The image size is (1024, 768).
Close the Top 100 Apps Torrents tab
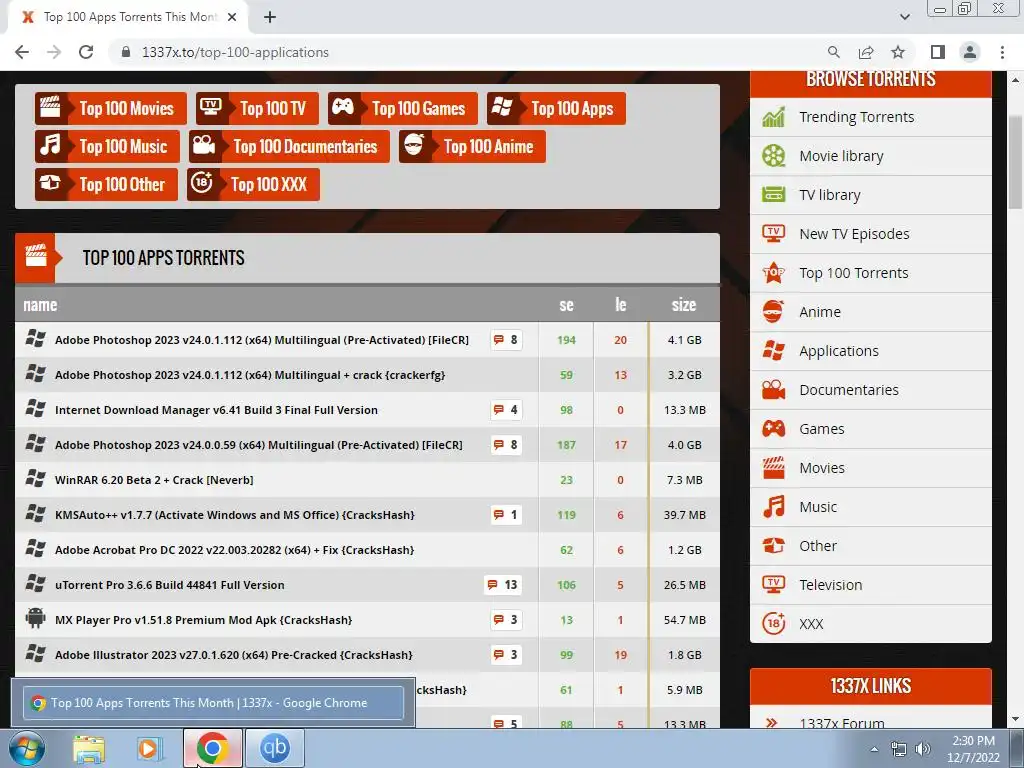point(232,17)
